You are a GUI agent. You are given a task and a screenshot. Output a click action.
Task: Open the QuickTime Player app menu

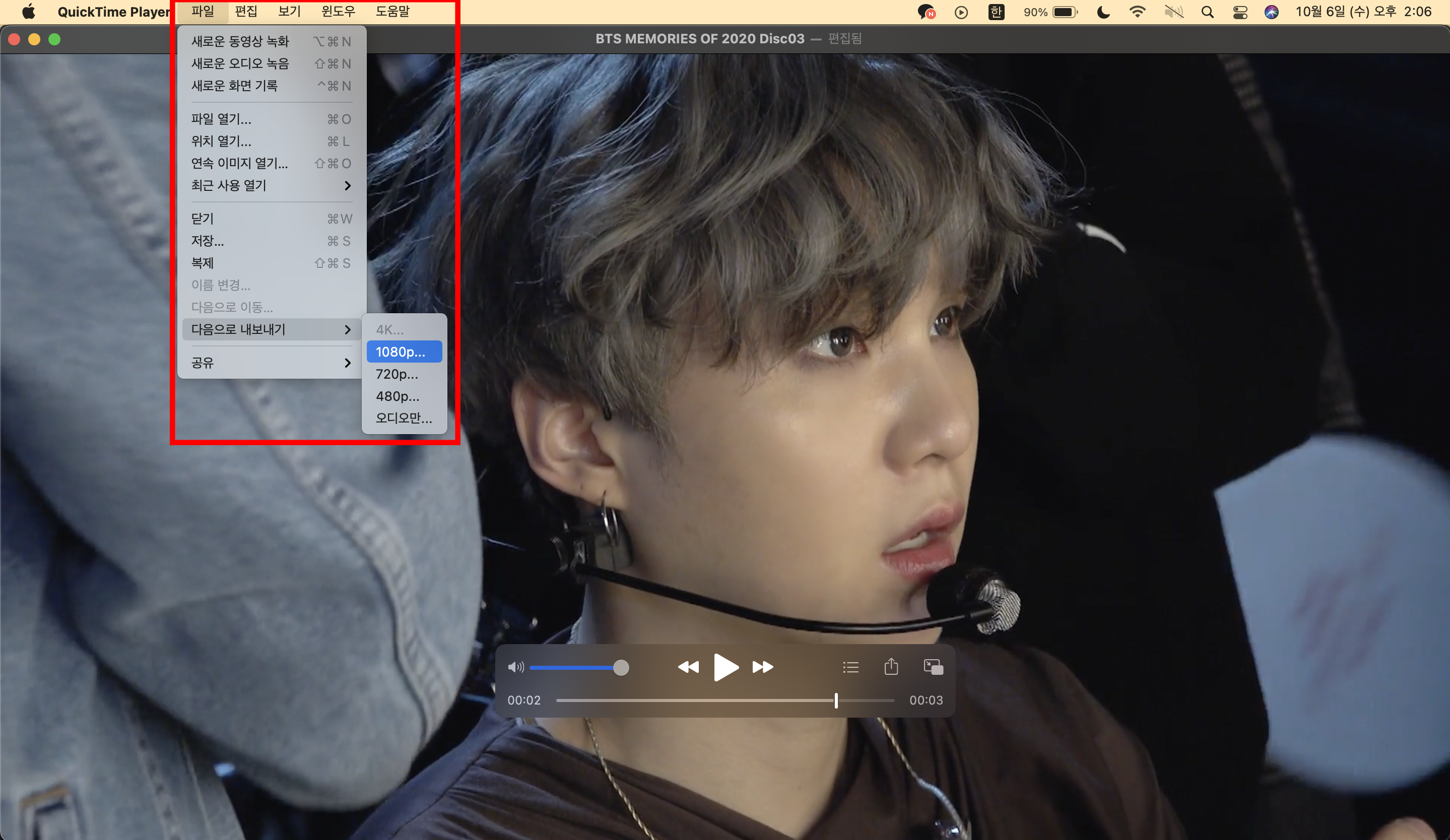coord(113,12)
